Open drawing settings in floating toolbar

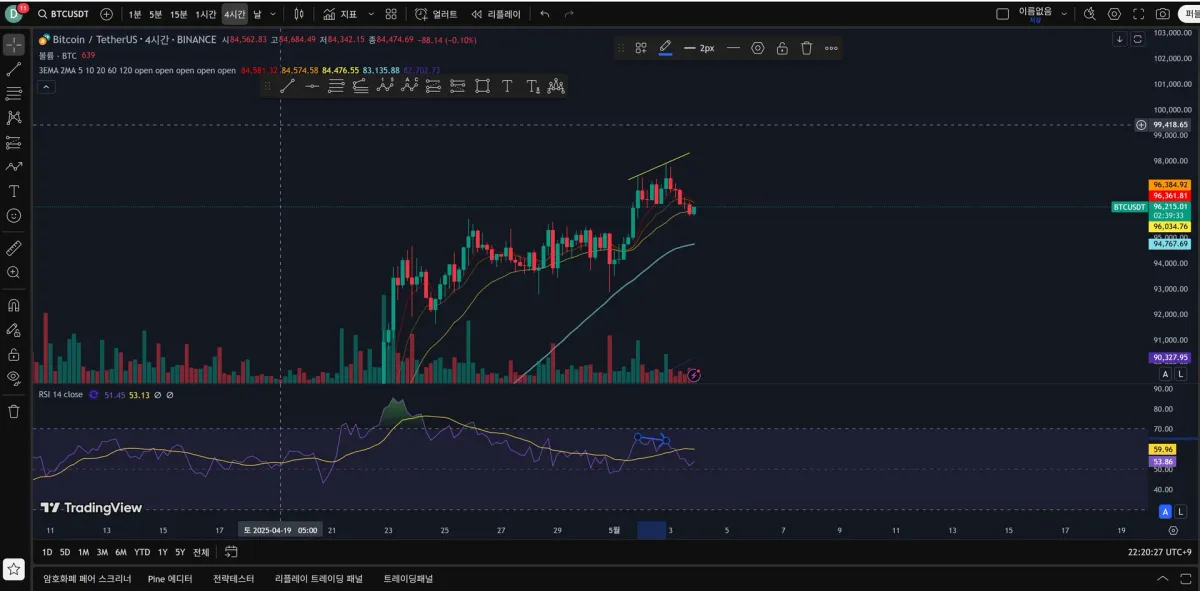point(757,48)
